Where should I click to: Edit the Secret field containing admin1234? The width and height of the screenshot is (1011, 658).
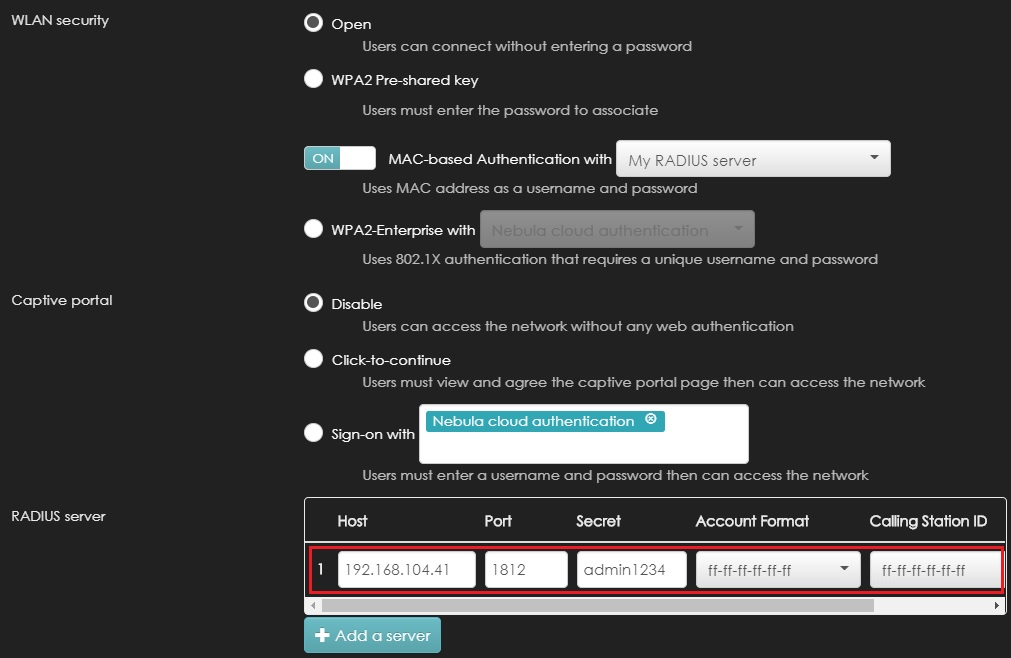pos(631,568)
